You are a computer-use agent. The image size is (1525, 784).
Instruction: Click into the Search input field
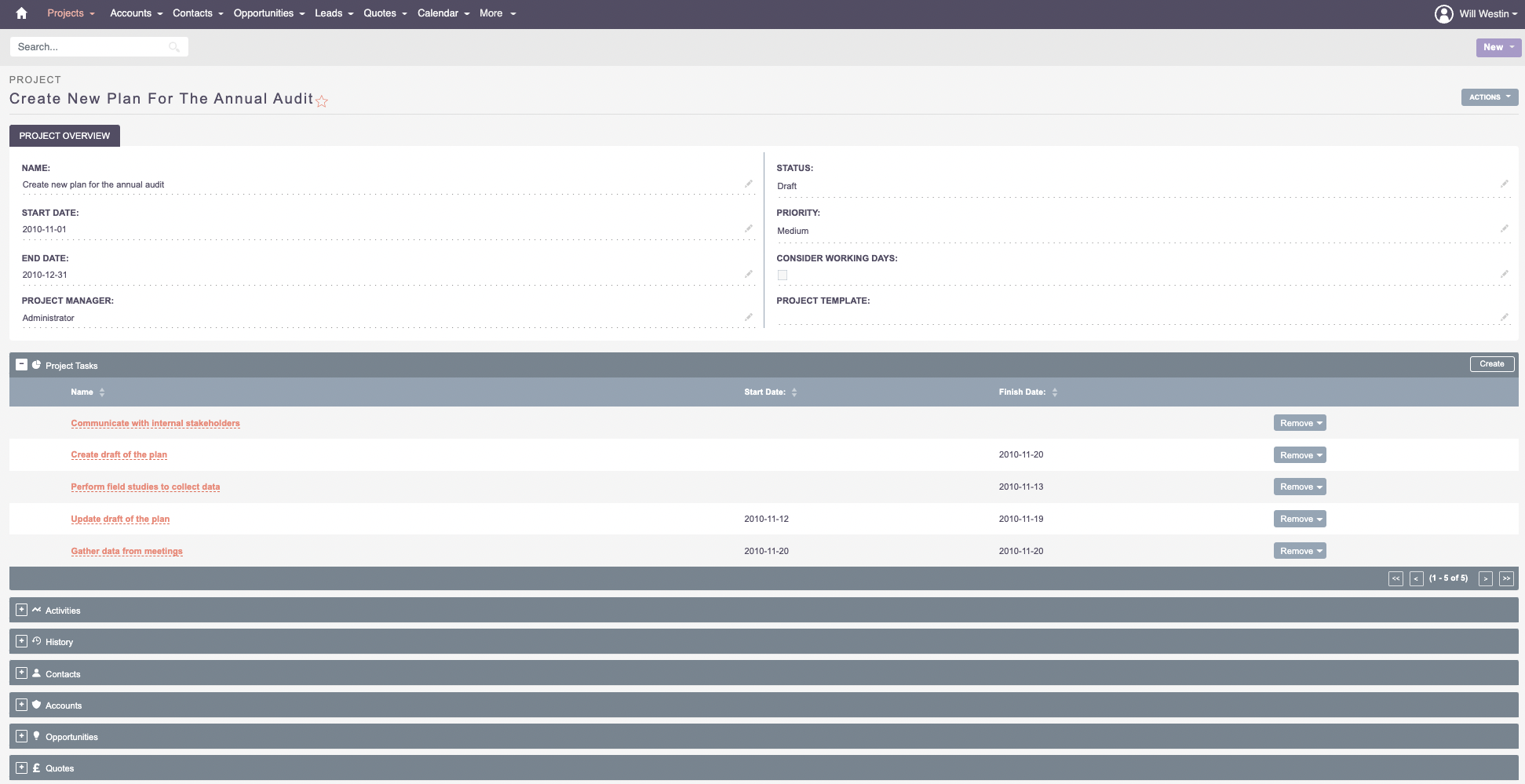click(x=90, y=47)
